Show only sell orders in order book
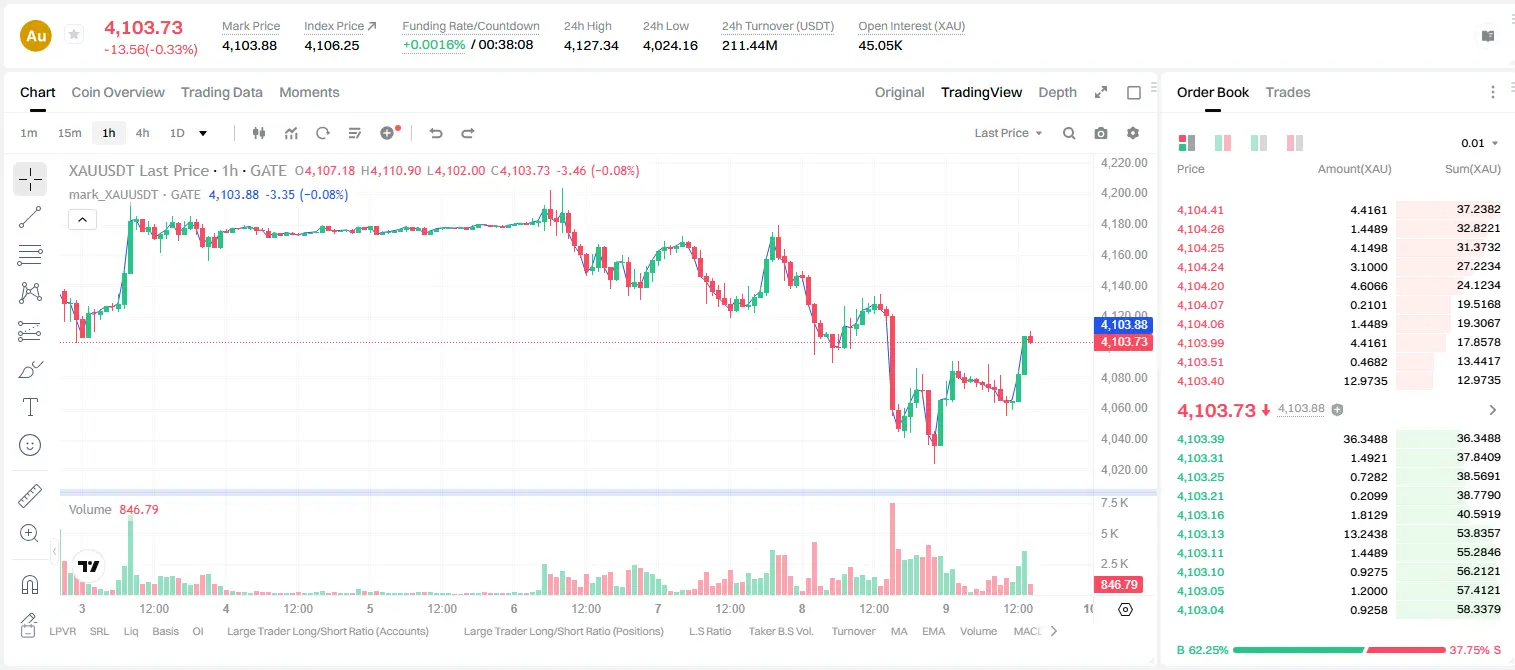The image size is (1515, 670). (x=1295, y=143)
